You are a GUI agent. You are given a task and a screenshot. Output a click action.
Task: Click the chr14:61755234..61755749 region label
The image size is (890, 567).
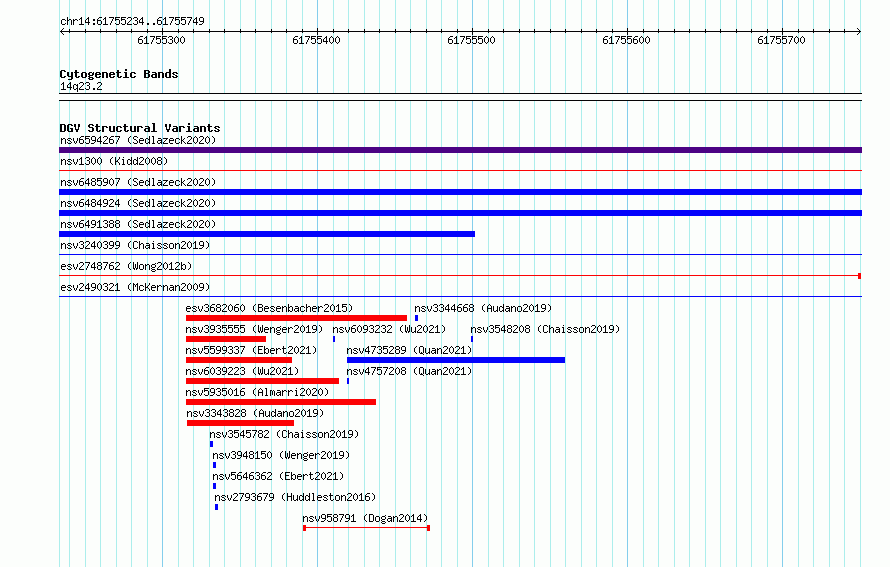point(132,21)
